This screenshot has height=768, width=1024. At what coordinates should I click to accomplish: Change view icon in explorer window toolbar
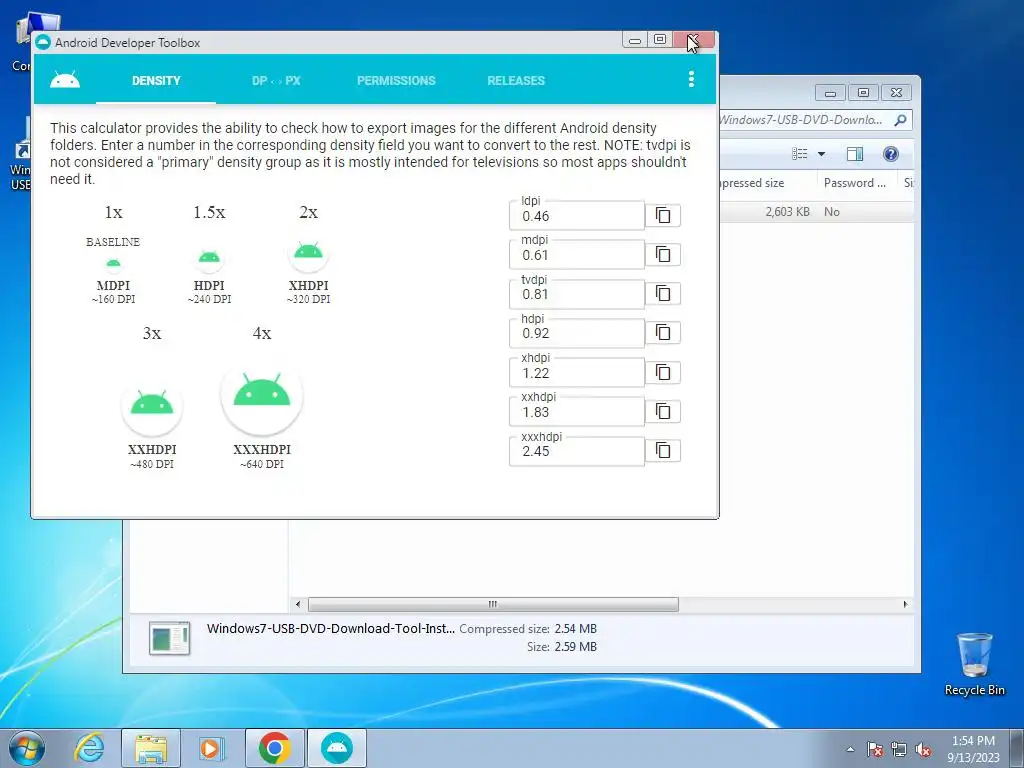point(800,154)
